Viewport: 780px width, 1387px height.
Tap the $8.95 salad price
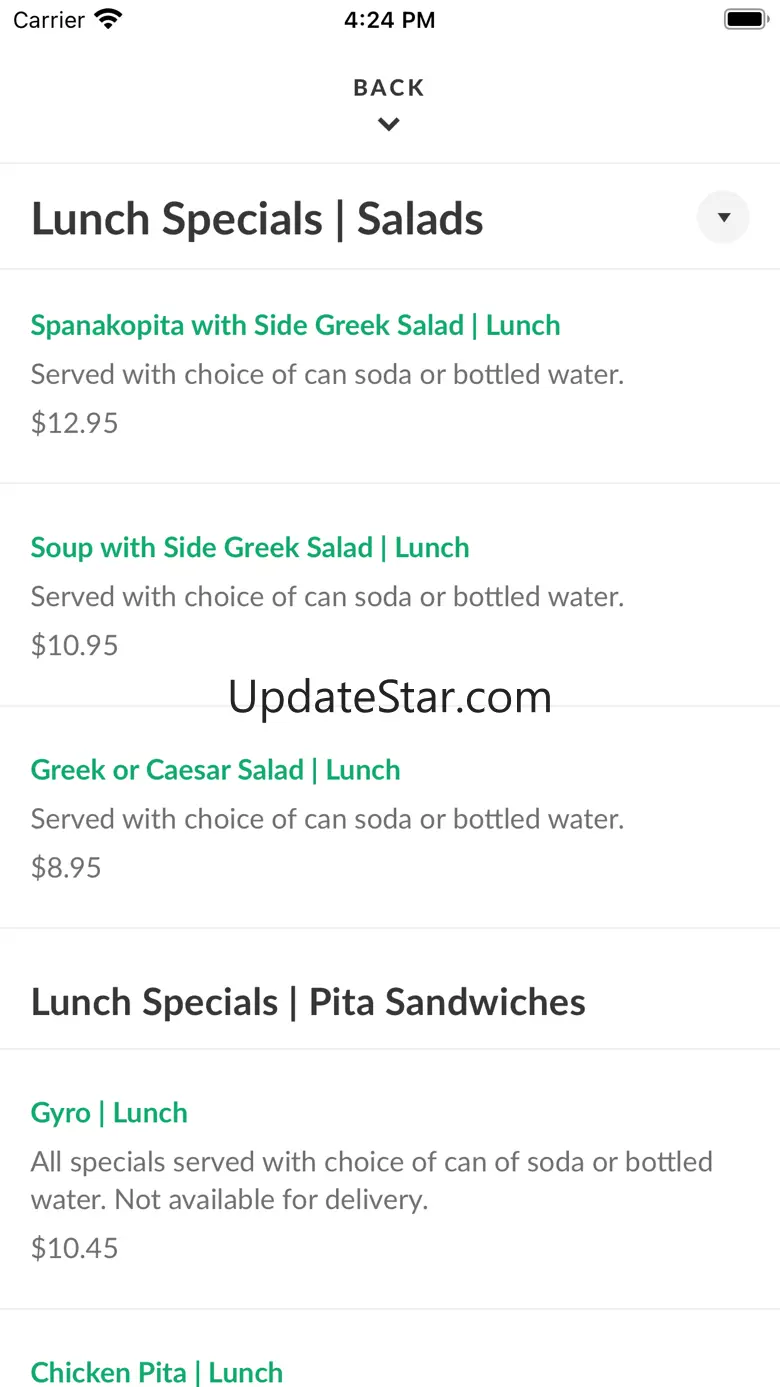tap(66, 867)
